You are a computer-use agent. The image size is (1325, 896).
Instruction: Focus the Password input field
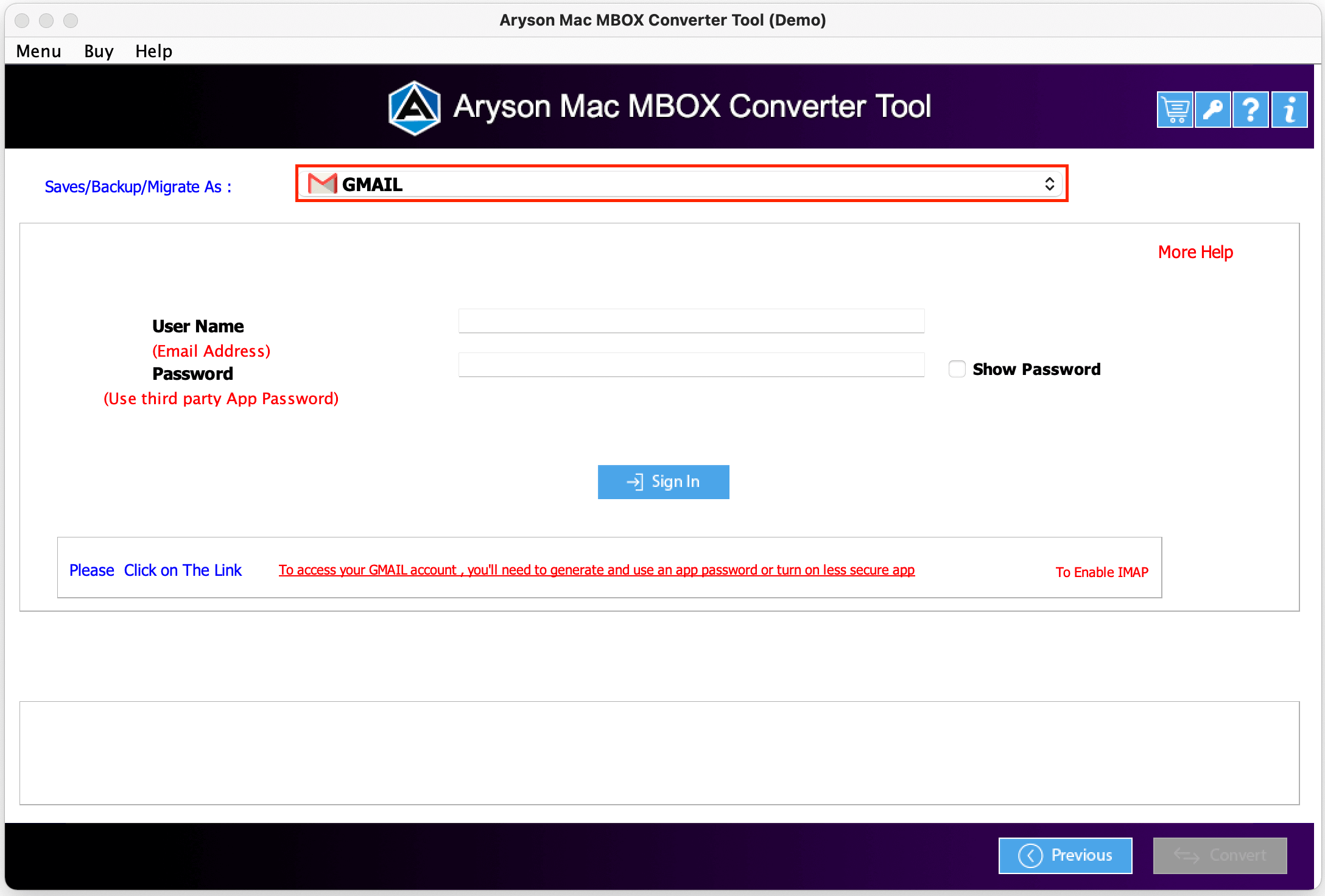coord(691,365)
